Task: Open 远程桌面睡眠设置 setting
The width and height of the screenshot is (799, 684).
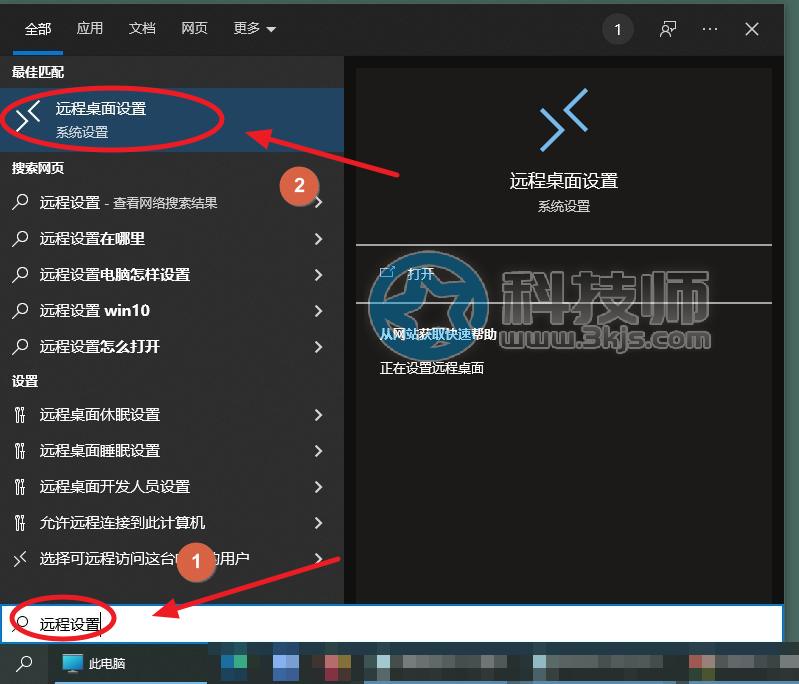Action: tap(172, 451)
